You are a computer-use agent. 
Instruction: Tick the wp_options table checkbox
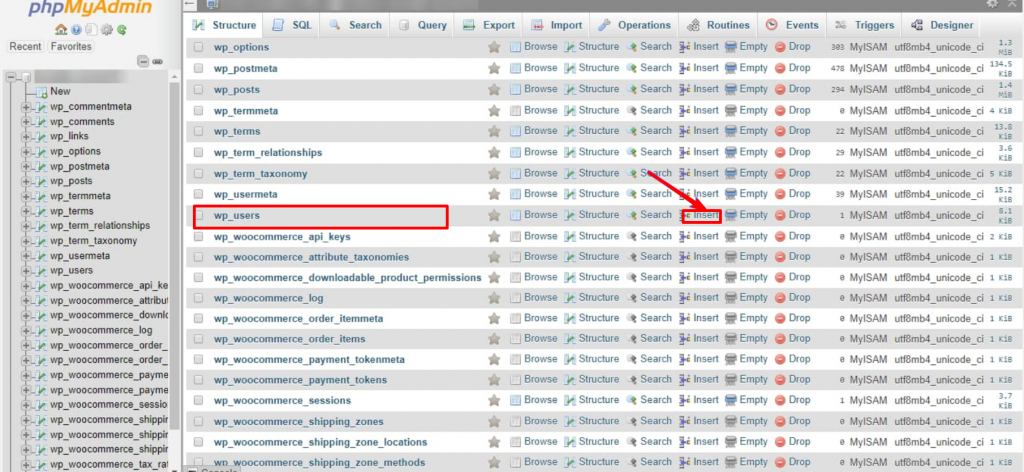(198, 47)
